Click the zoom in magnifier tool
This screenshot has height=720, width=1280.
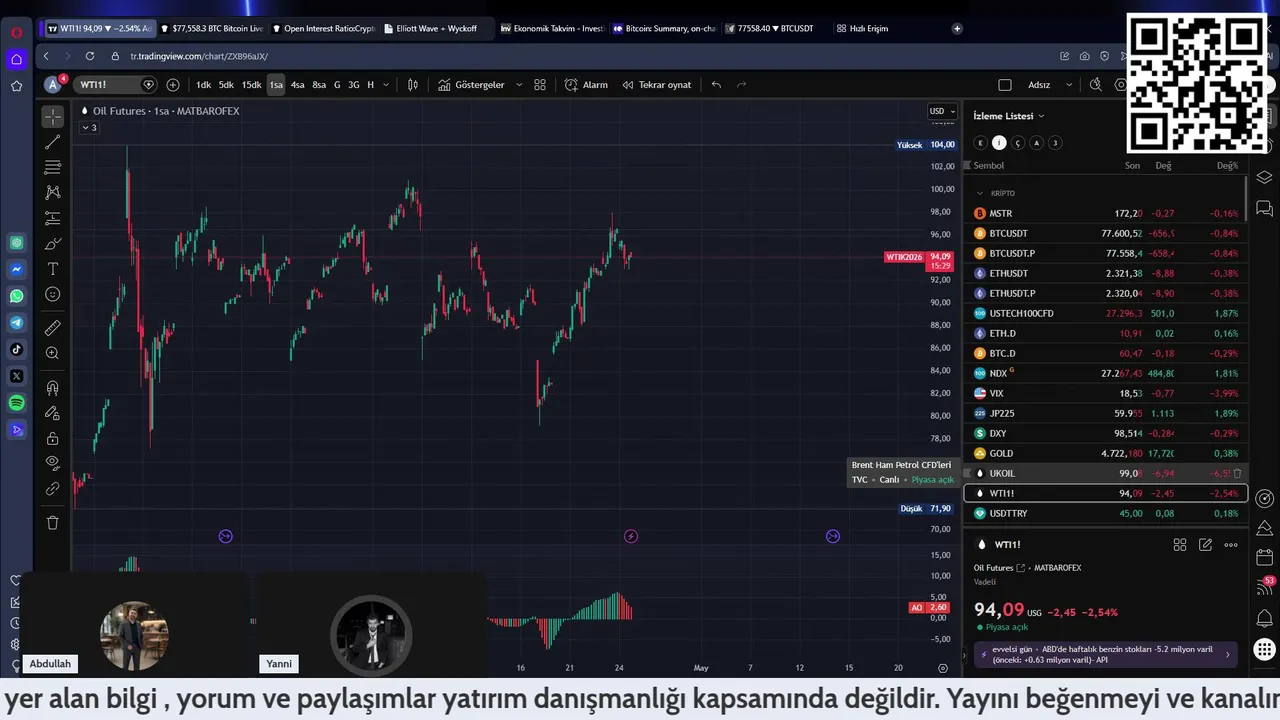coord(53,353)
